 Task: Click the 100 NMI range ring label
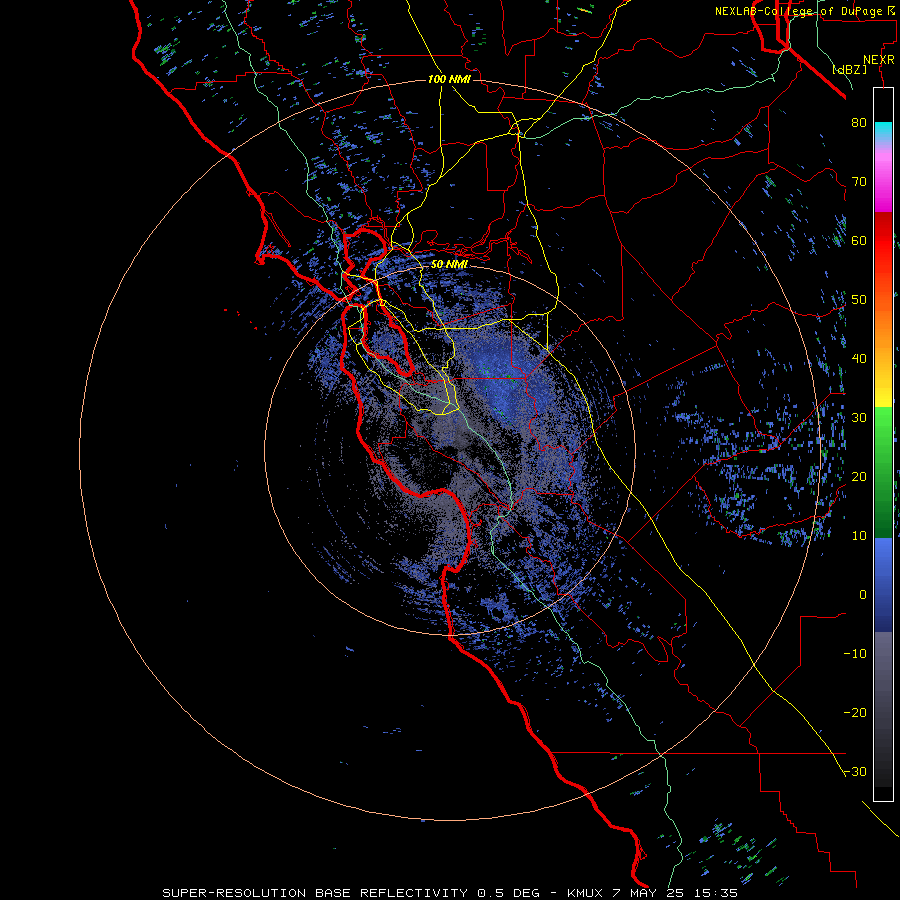coord(449,79)
